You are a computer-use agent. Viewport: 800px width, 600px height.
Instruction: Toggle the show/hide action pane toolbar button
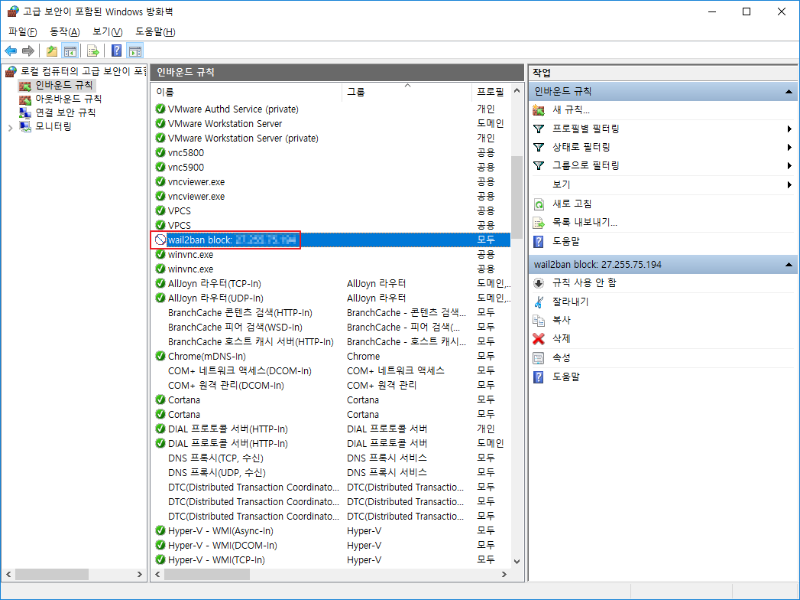click(135, 51)
